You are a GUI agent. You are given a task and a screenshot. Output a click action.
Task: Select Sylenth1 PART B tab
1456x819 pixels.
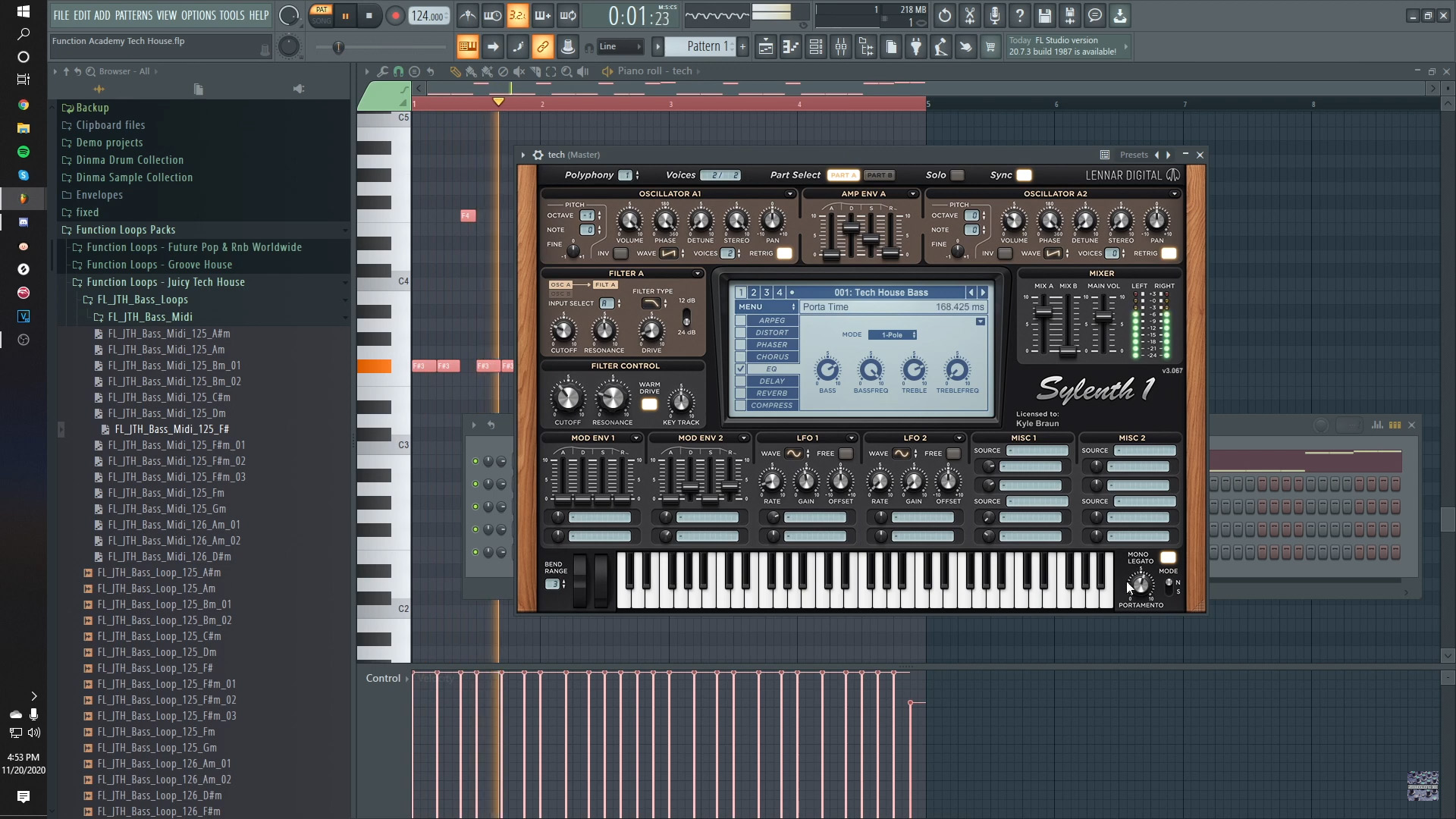pos(879,175)
